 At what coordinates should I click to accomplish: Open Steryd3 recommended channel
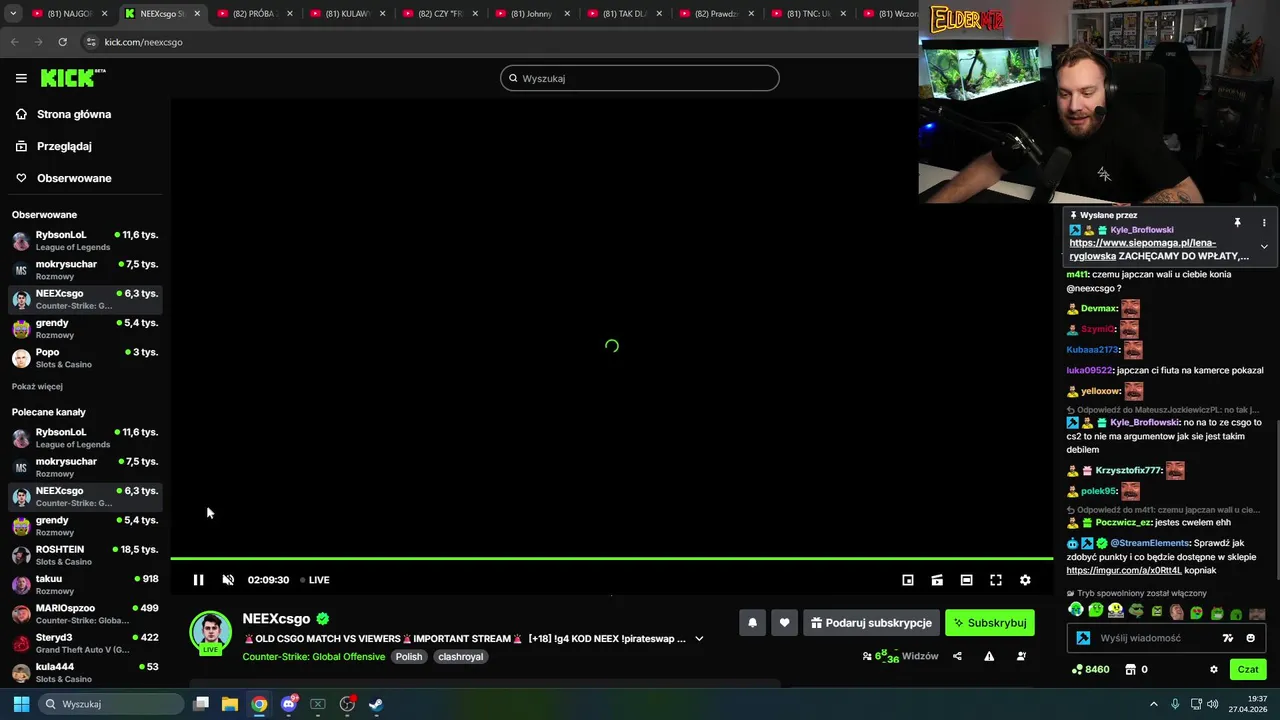click(85, 642)
